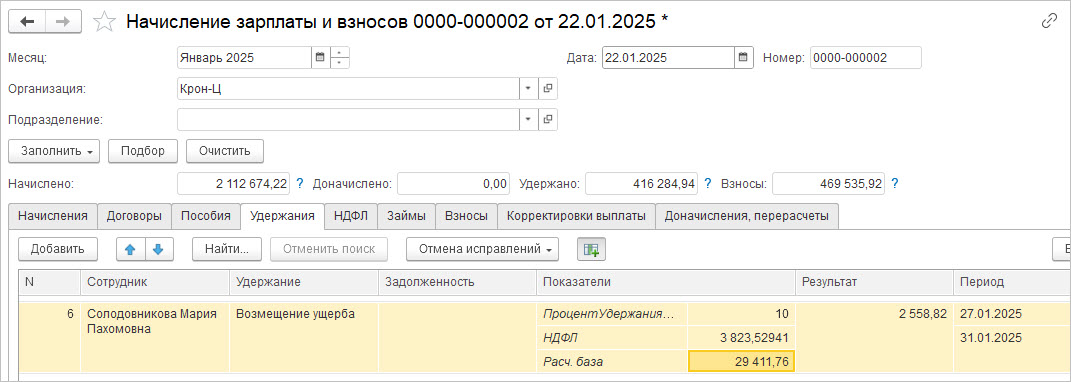This screenshot has height=382, width=1071.
Task: Open the calendar picker for Дата field
Action: [745, 57]
